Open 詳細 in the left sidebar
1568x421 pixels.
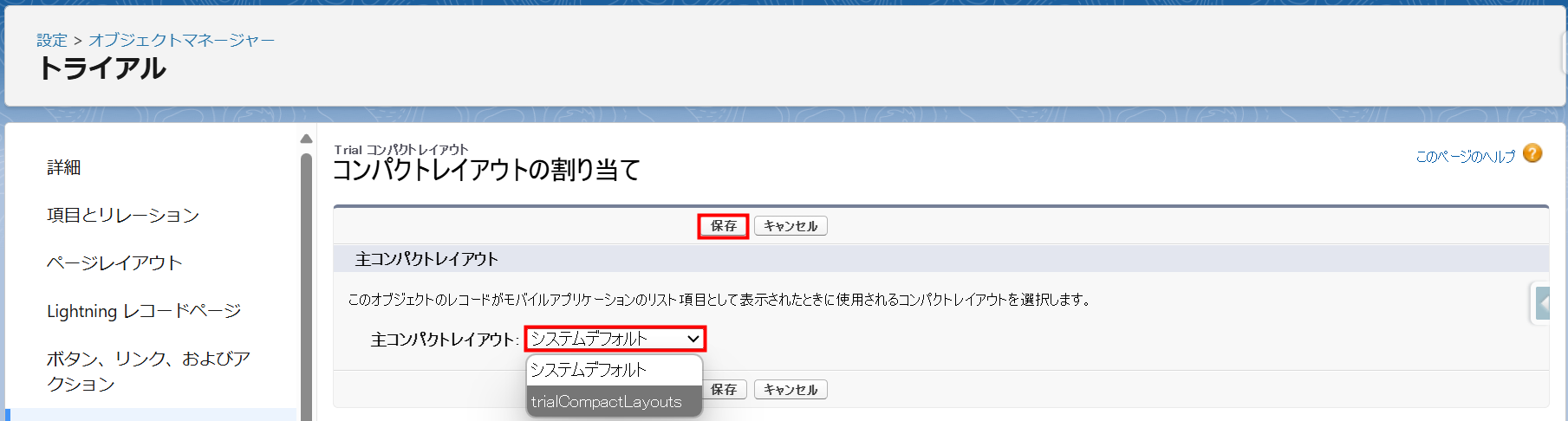pos(64,168)
